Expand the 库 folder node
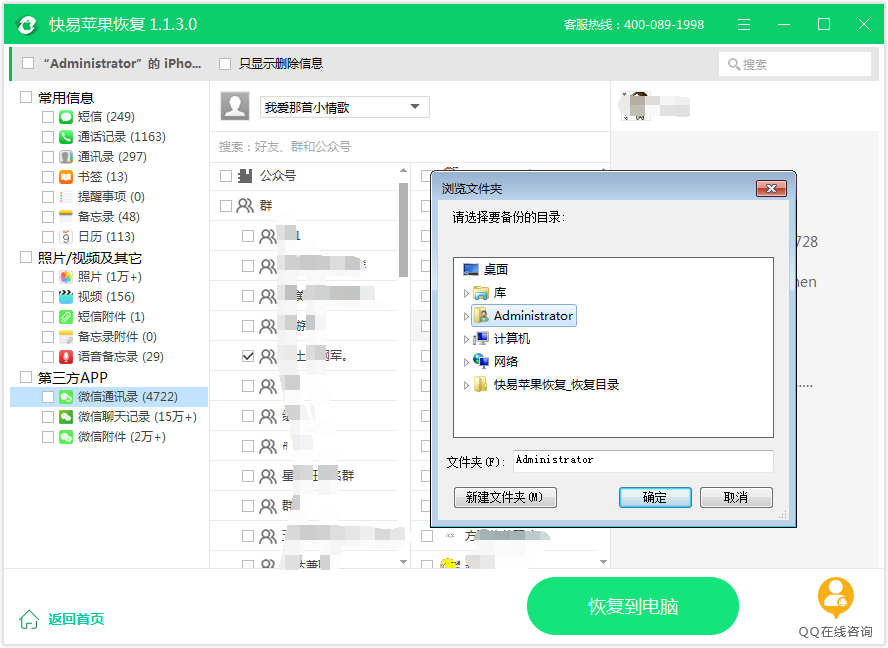This screenshot has height=648, width=888. point(466,293)
